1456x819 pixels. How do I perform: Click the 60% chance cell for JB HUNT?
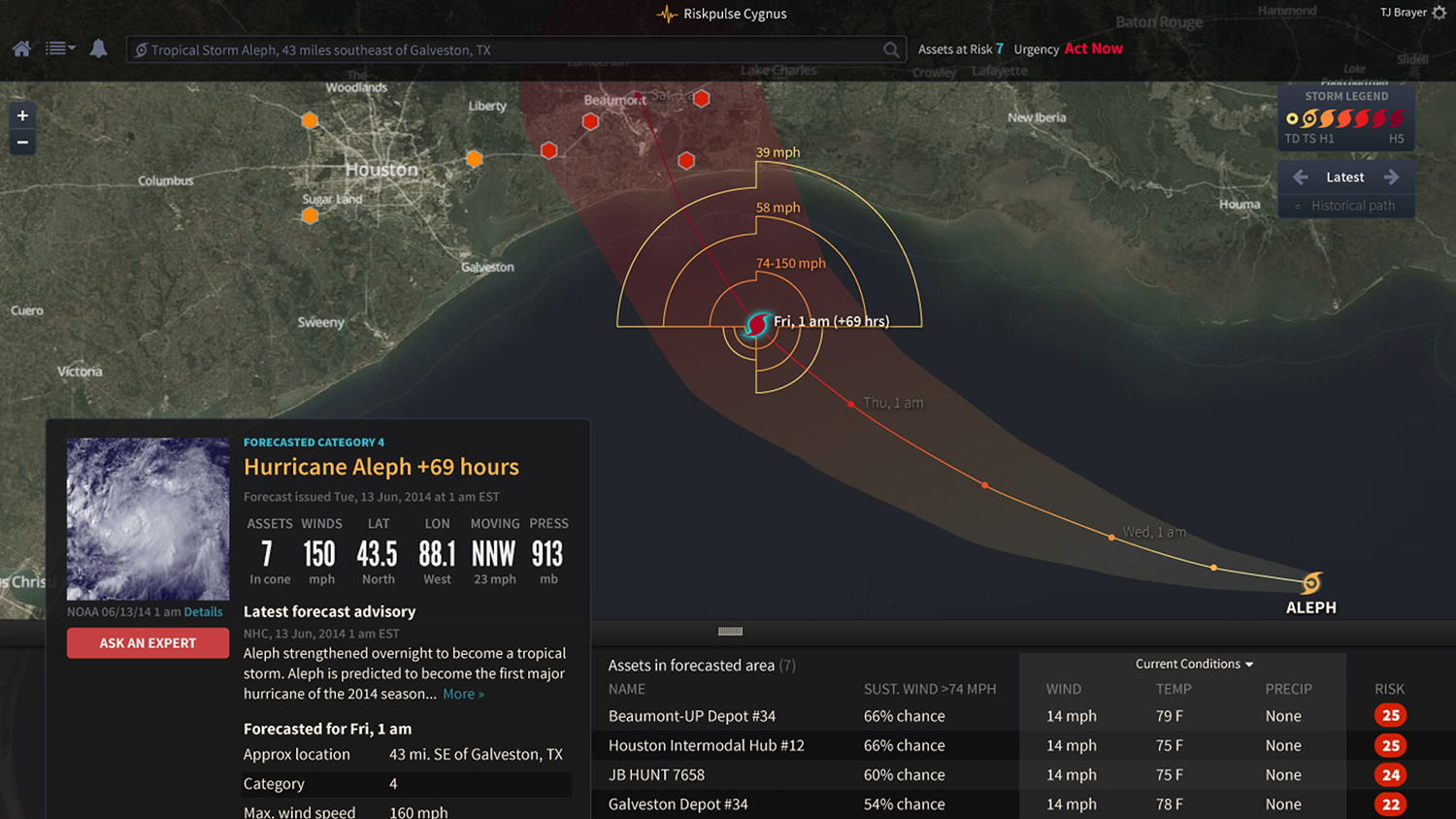904,774
